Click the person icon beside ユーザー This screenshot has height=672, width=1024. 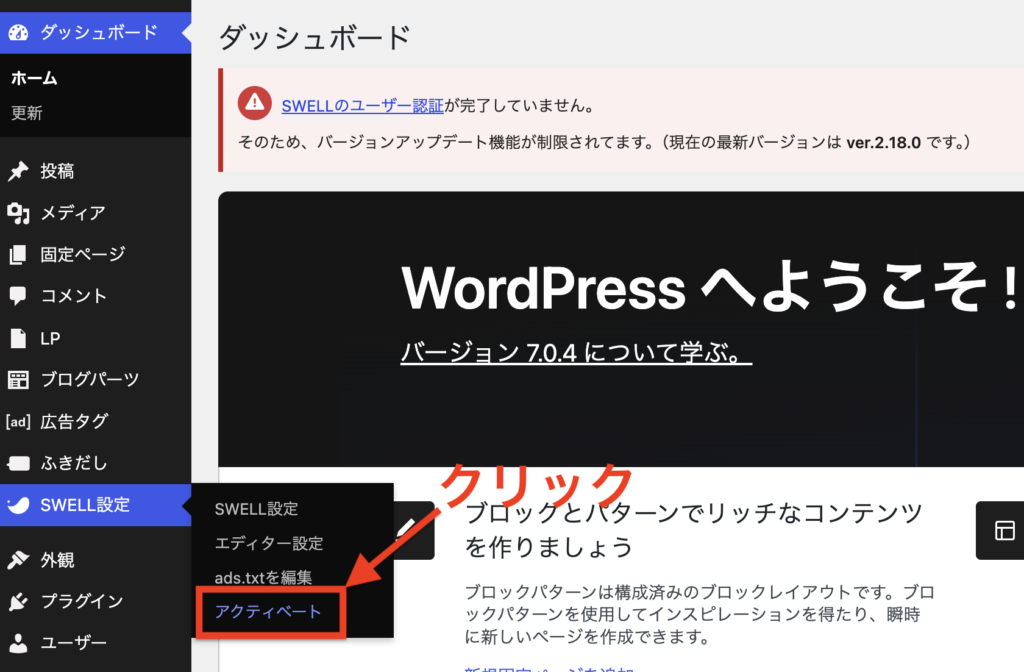[18, 643]
